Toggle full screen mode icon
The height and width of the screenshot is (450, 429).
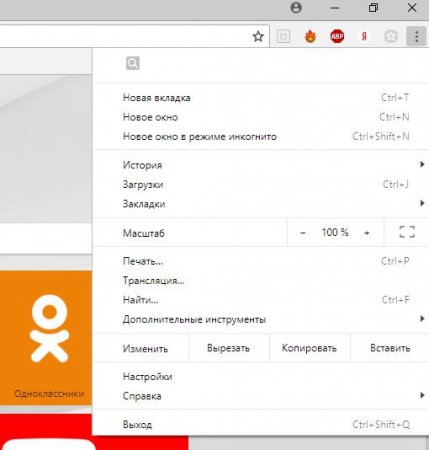click(407, 232)
